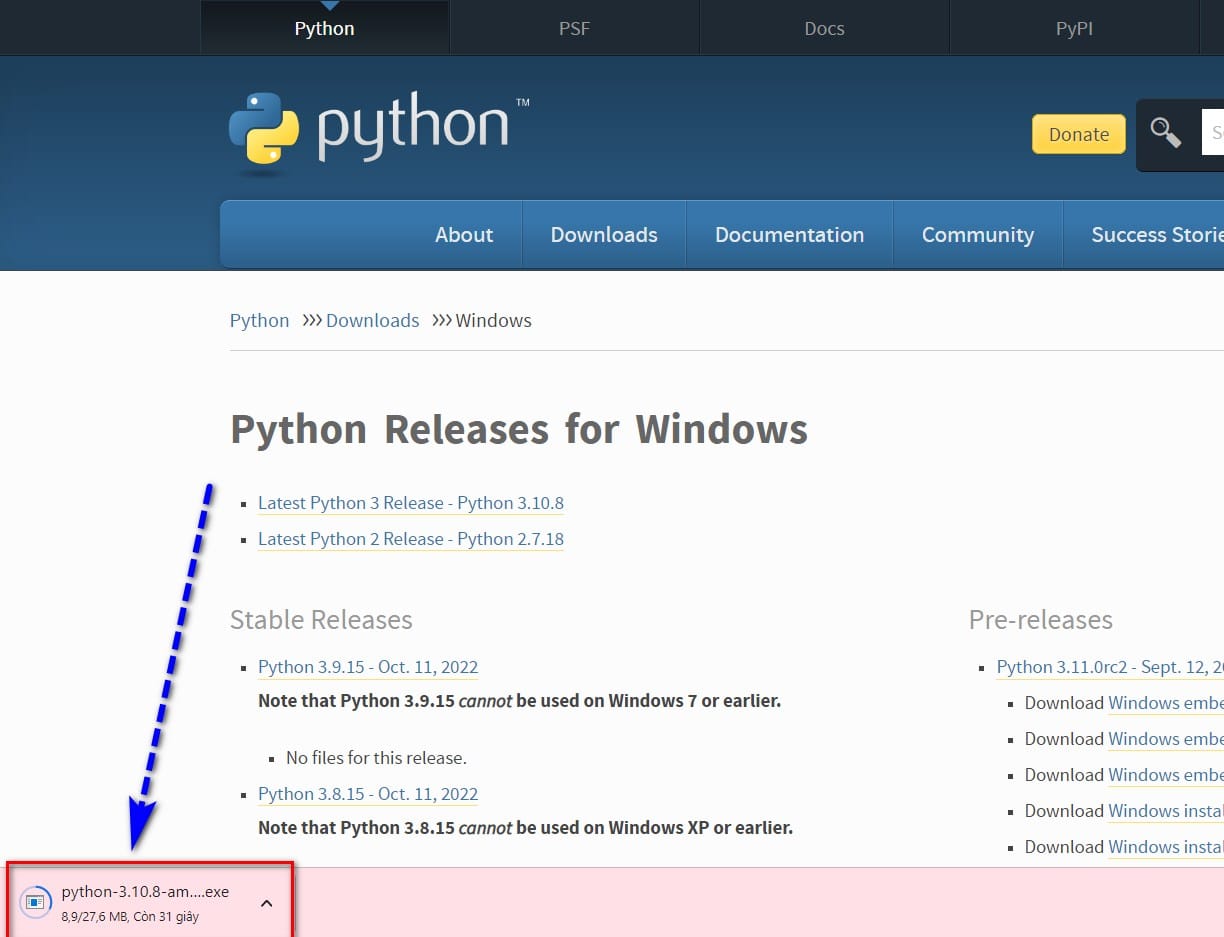This screenshot has height=937, width=1224.
Task: Click the search magnifier icon
Action: [x=1166, y=132]
